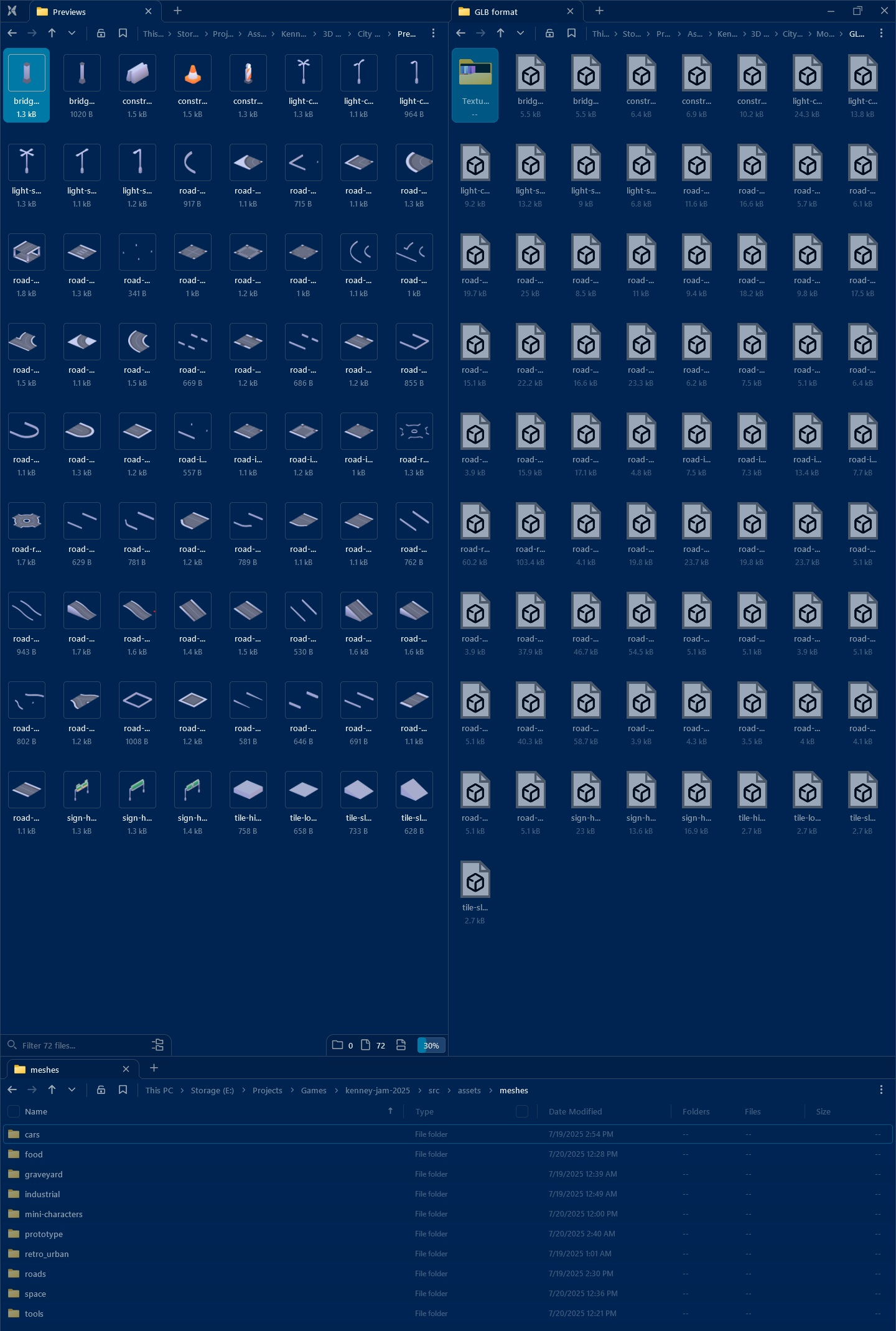
Task: Select the graveyard folder row
Action: [x=448, y=1174]
